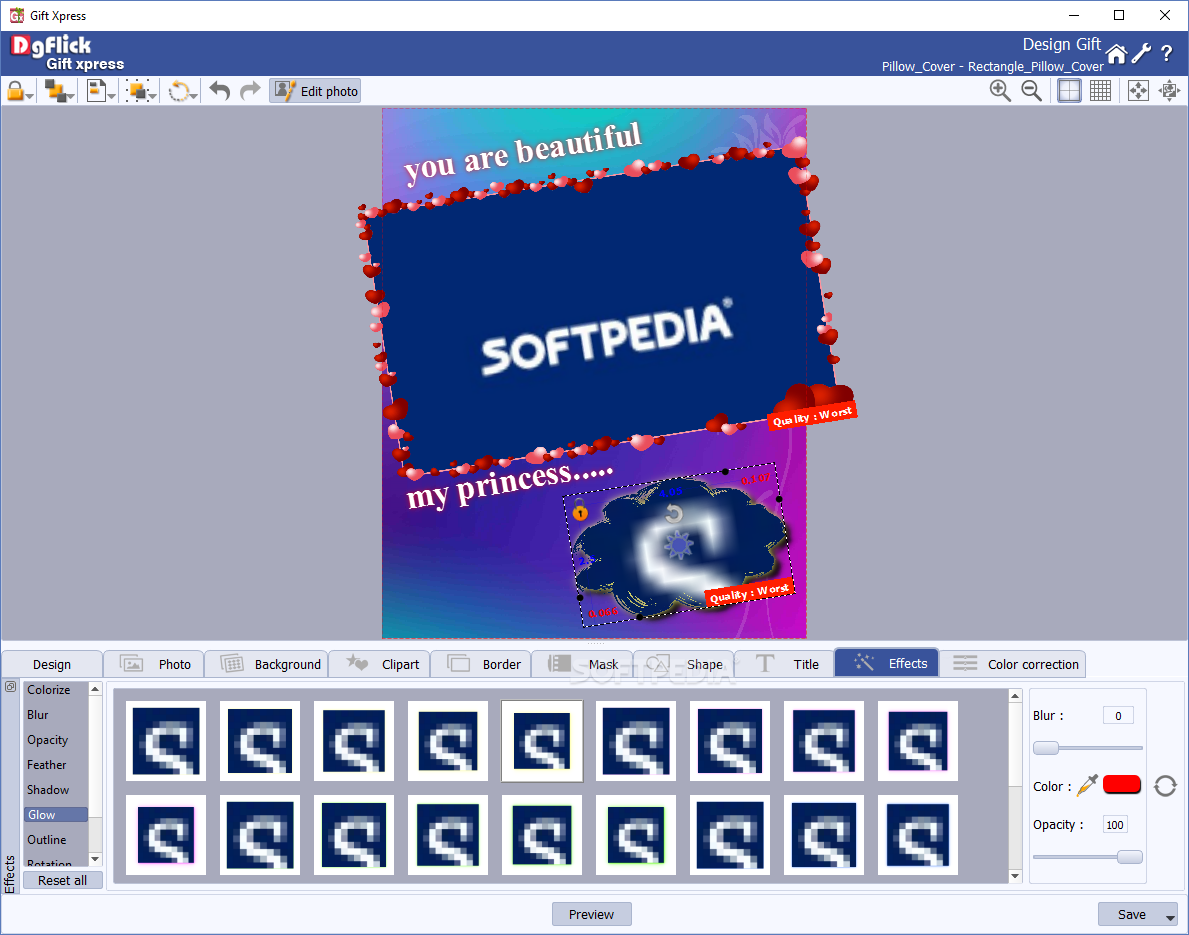
Task: Click the lock icon in the top toolbar
Action: 15,91
